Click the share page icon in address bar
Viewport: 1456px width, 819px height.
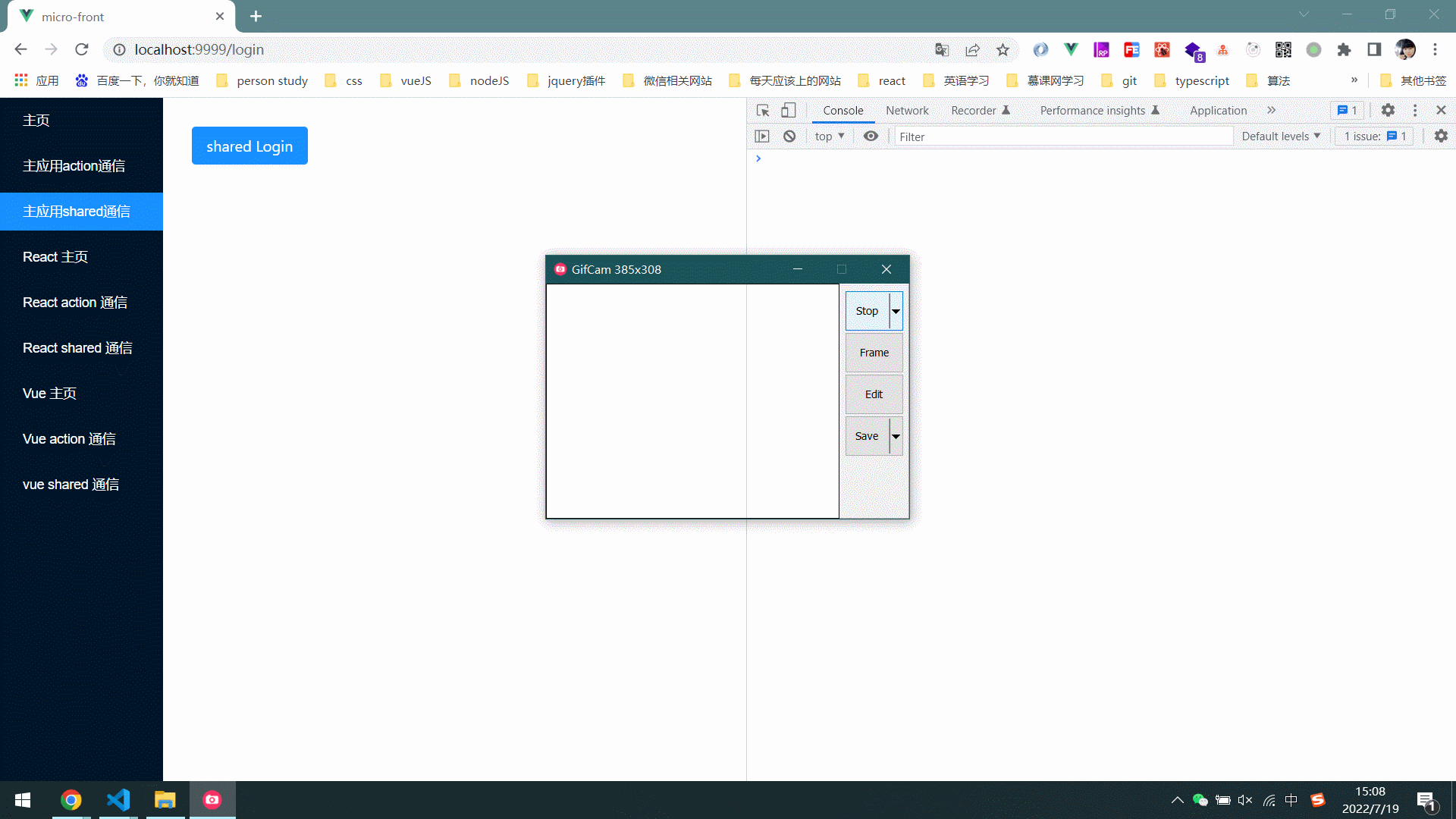pyautogui.click(x=972, y=50)
